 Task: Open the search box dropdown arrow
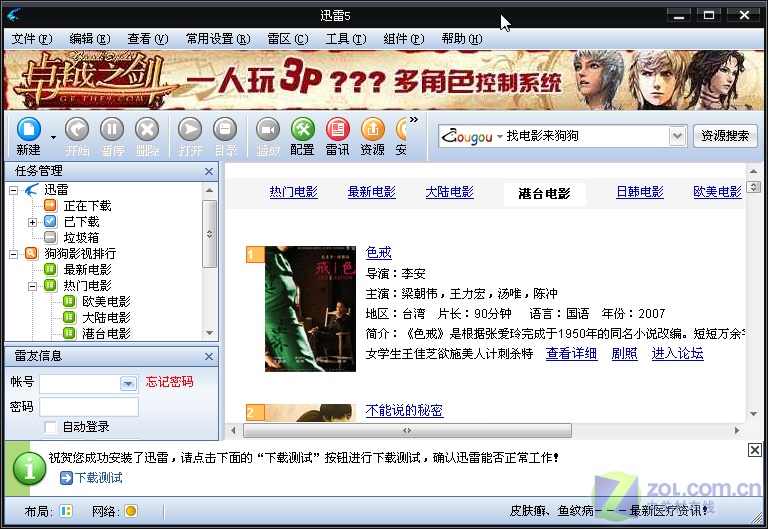(677, 136)
